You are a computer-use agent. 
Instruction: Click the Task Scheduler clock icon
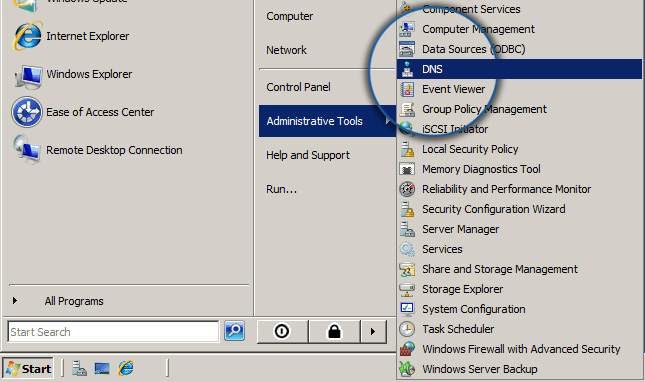tap(407, 329)
